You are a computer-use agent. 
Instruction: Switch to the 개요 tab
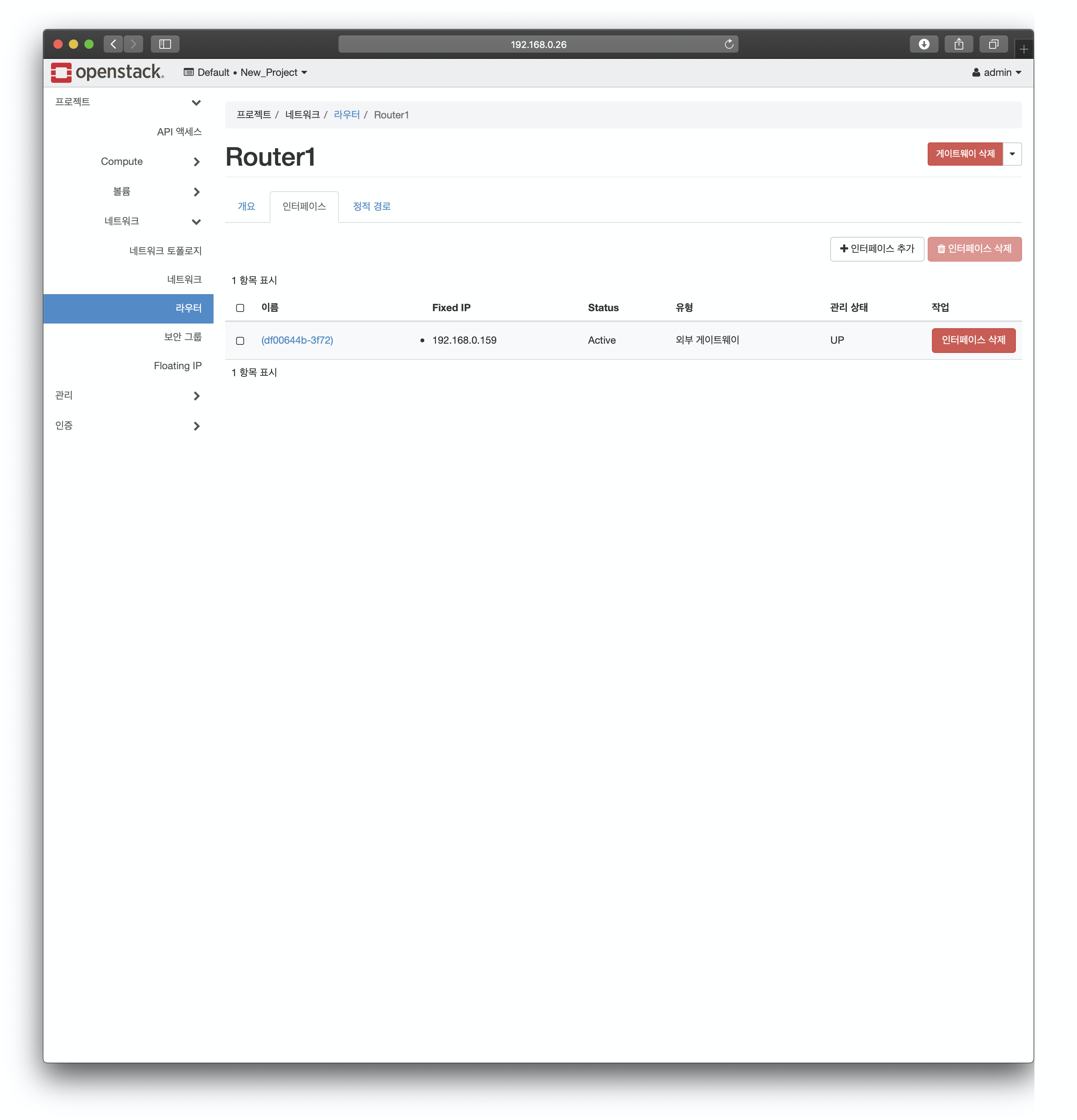click(246, 206)
